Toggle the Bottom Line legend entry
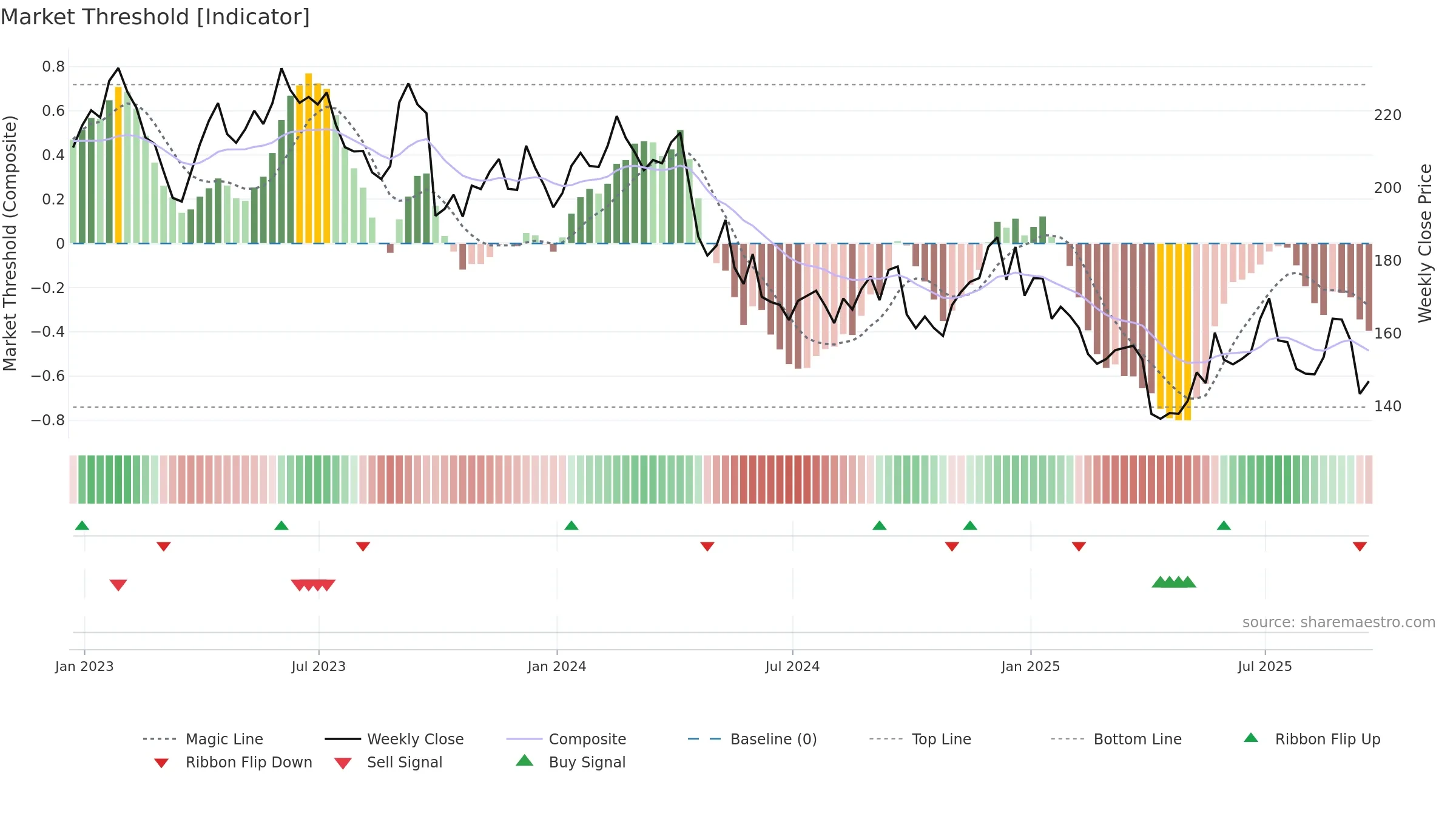Image resolution: width=1456 pixels, height=819 pixels. click(1116, 739)
